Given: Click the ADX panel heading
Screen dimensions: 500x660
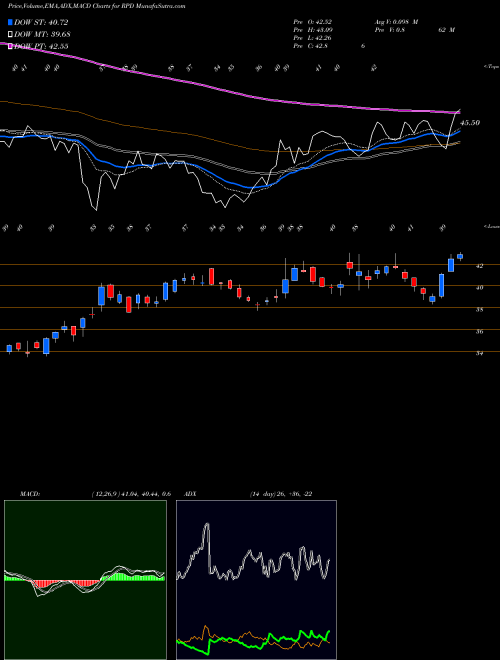Looking at the screenshot, I should [x=191, y=494].
